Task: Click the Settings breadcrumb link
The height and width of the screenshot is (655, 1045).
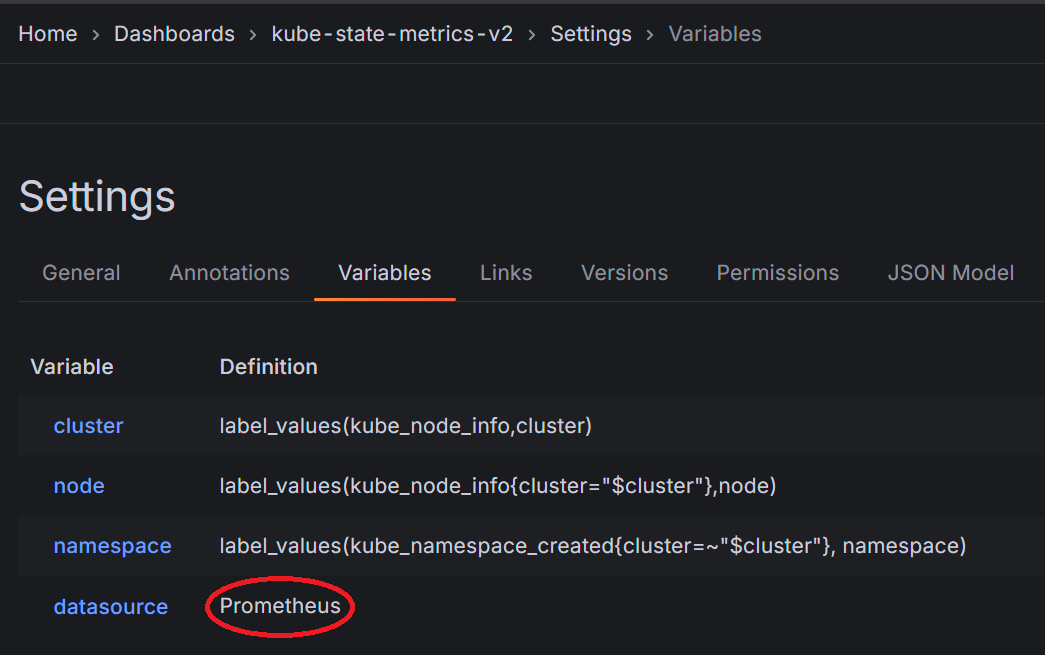Action: 590,34
